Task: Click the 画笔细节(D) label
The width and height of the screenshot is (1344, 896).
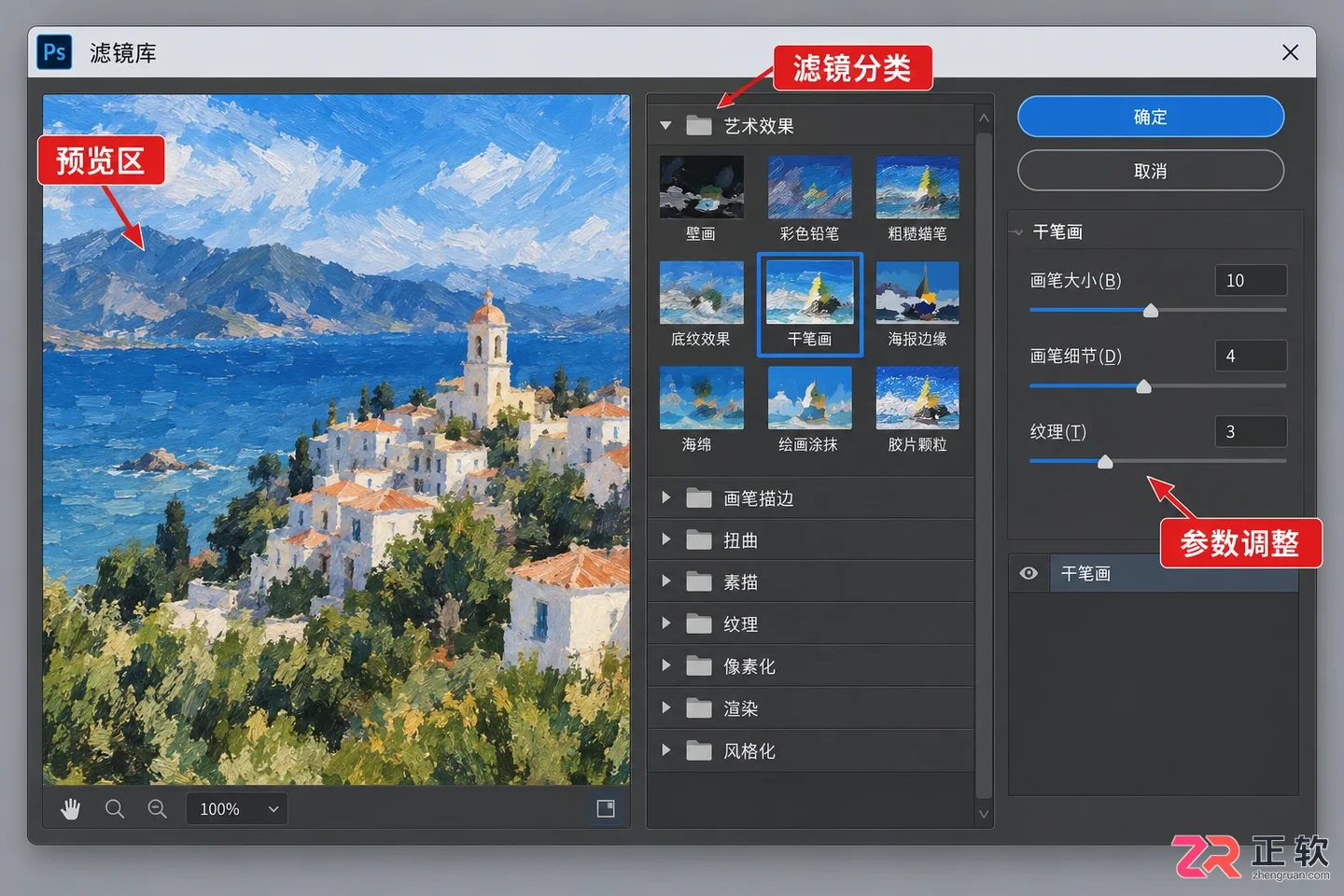Action: [1075, 357]
